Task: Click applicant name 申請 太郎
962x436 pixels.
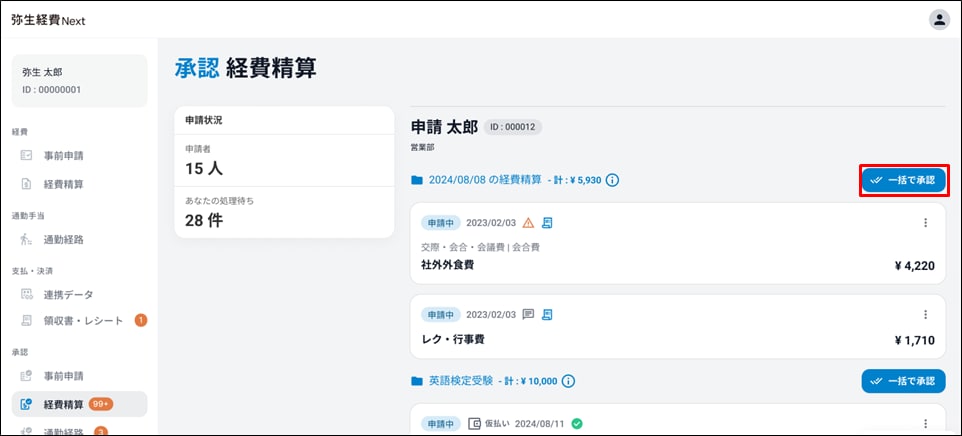Action: point(445,127)
